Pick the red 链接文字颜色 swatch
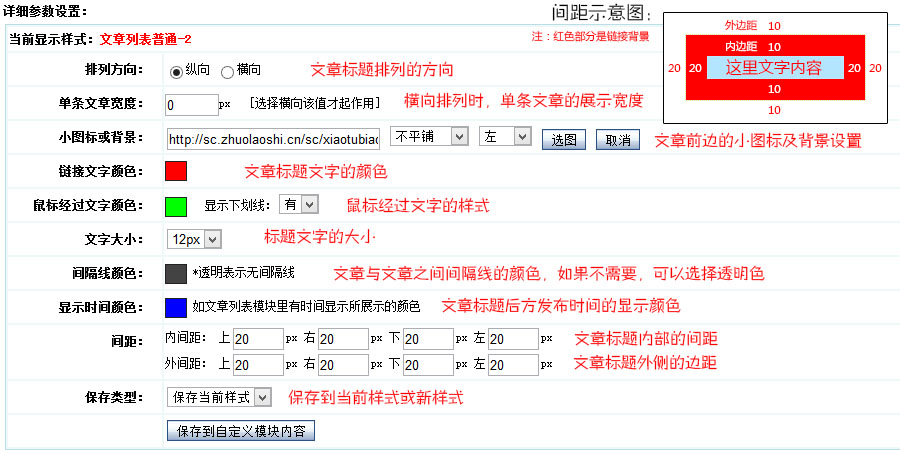 pos(176,171)
